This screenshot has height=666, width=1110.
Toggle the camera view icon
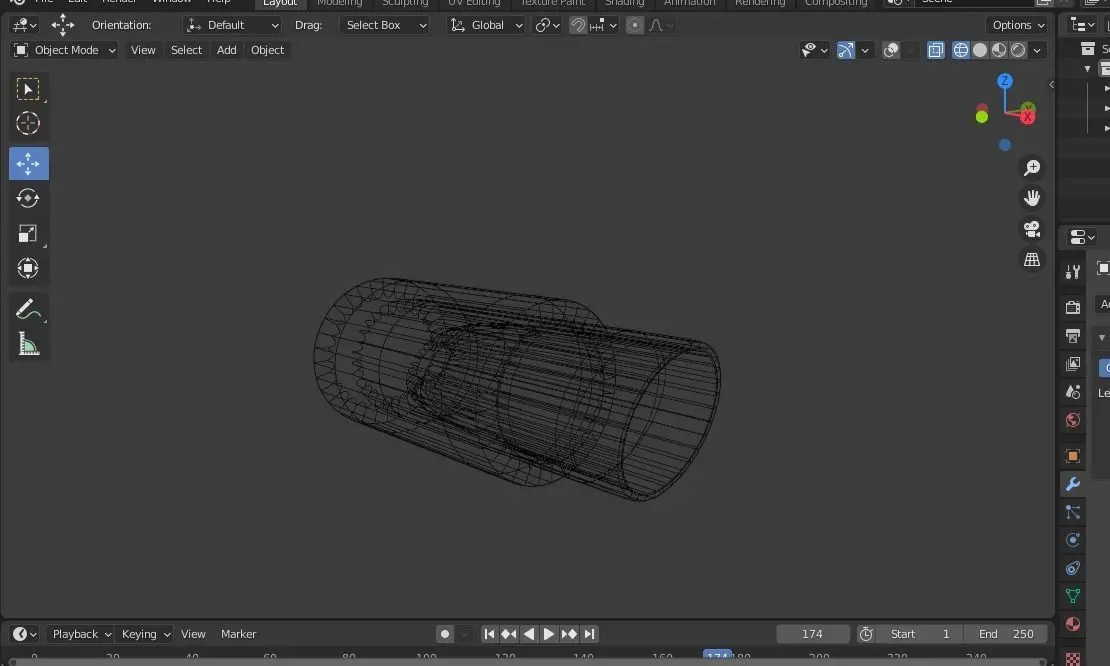[1032, 229]
